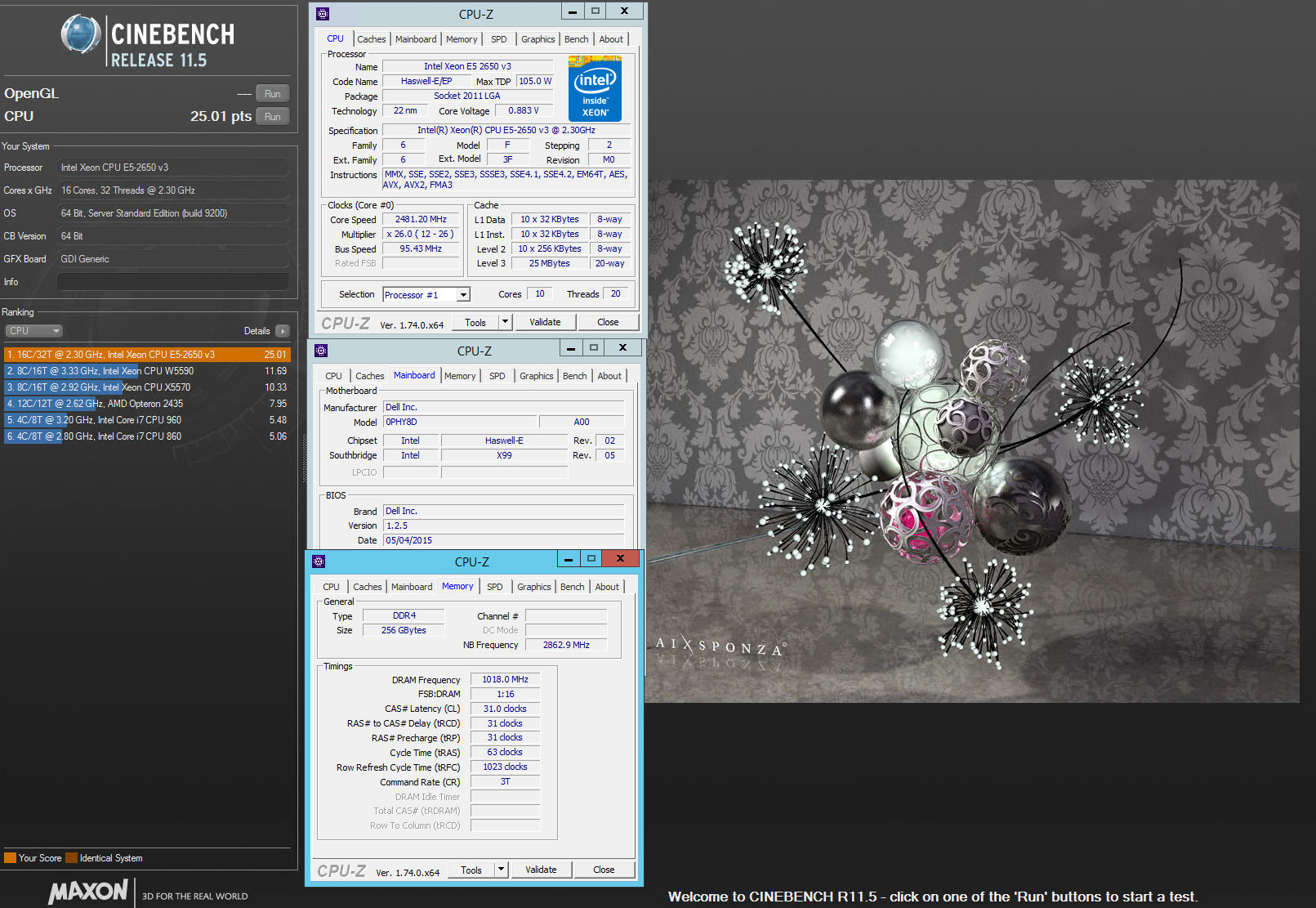Click the CPU-Z app icon in Mainboard window title bar
Viewport: 1316px width, 908px height.
click(x=321, y=351)
